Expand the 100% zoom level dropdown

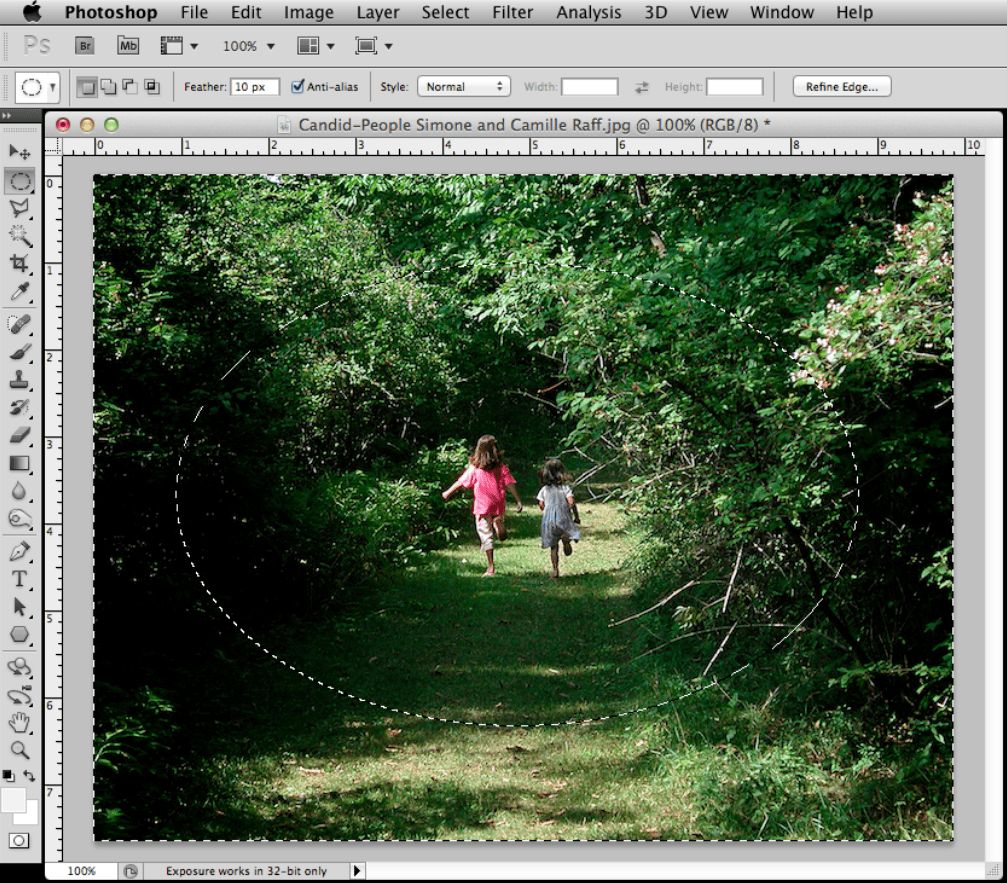pos(250,46)
